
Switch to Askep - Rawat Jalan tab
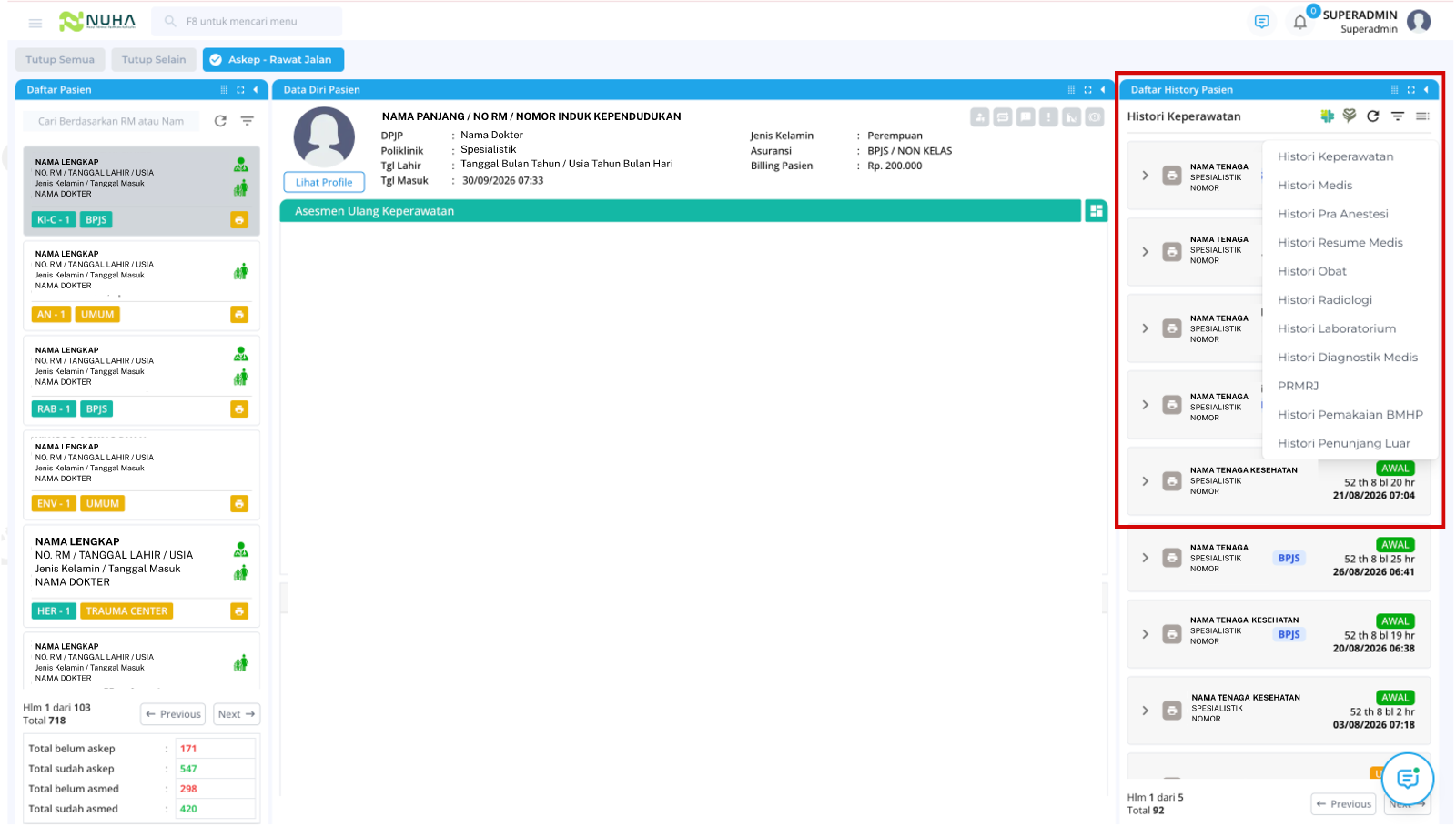[273, 59]
